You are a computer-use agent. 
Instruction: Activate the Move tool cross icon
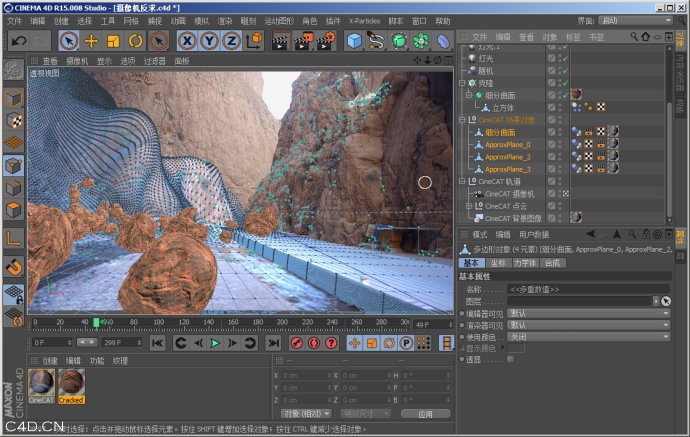point(91,41)
